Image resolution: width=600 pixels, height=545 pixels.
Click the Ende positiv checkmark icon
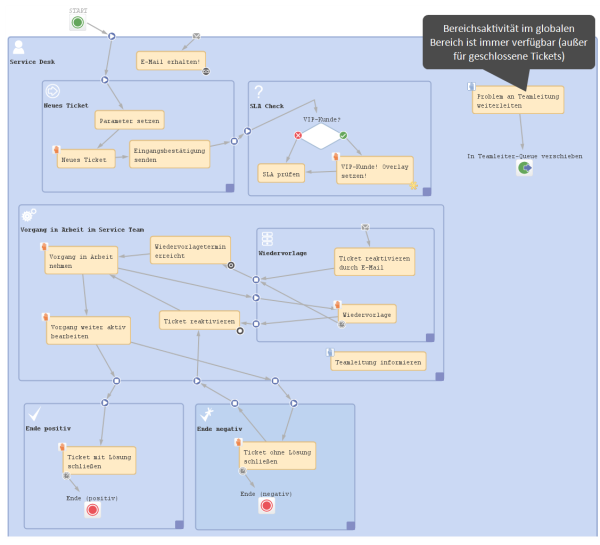point(34,413)
